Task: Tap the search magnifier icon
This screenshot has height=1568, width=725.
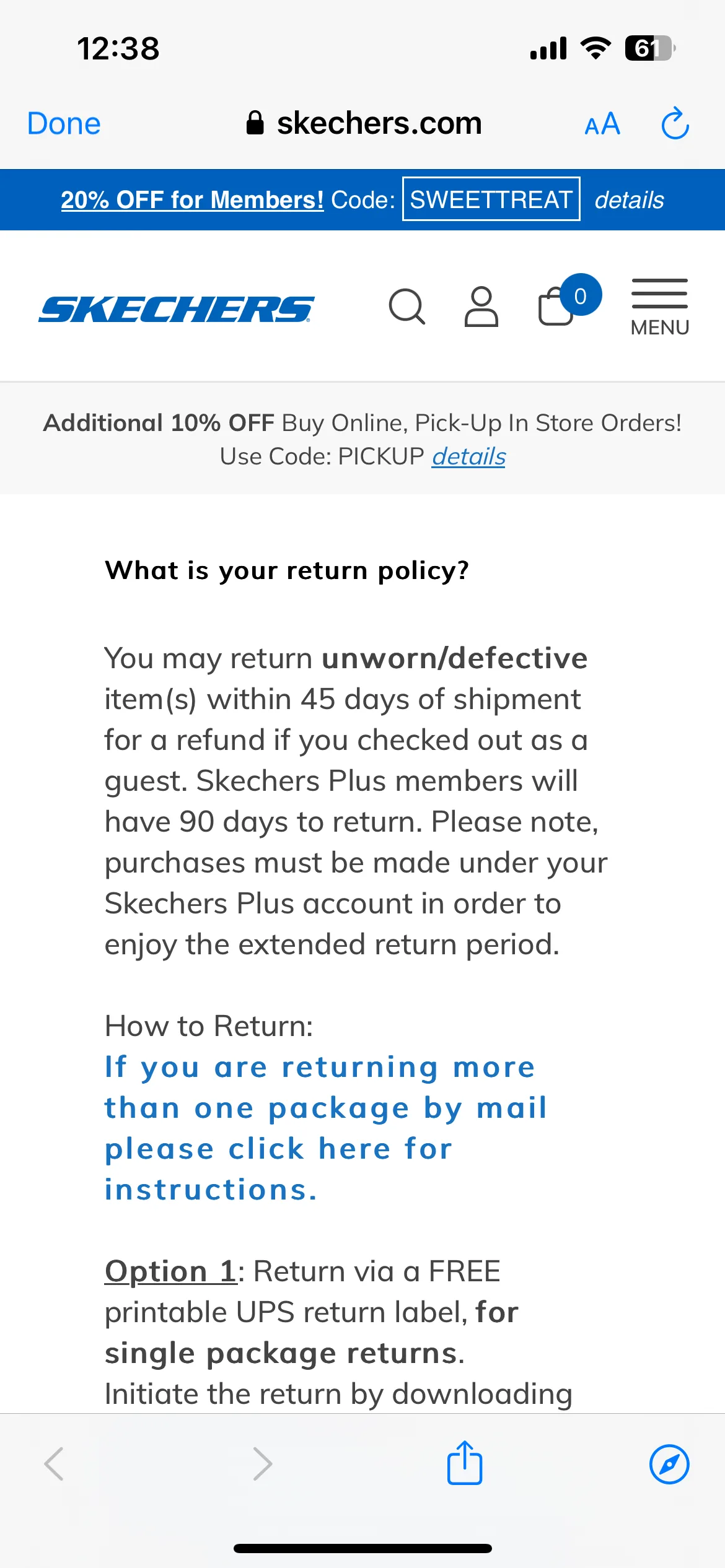Action: 407,307
